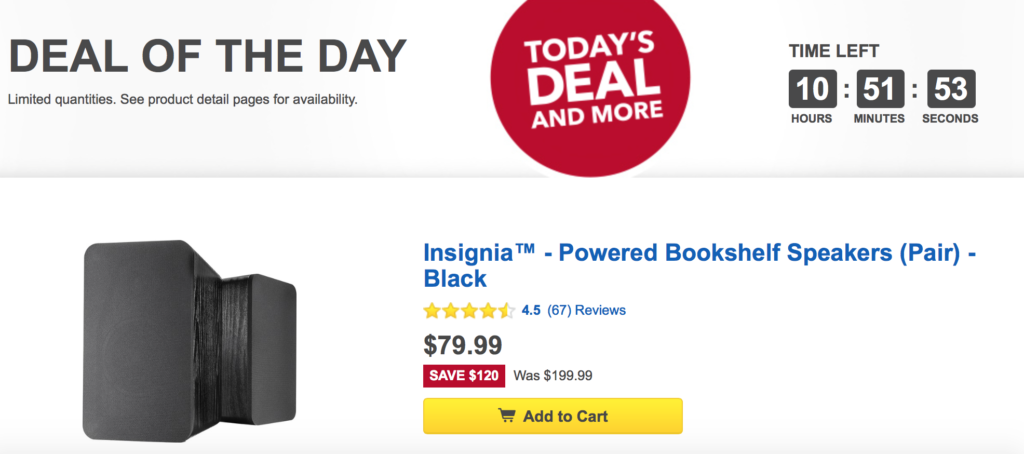The height and width of the screenshot is (454, 1024).
Task: Click the MINUTES label under the timer
Action: [x=880, y=119]
